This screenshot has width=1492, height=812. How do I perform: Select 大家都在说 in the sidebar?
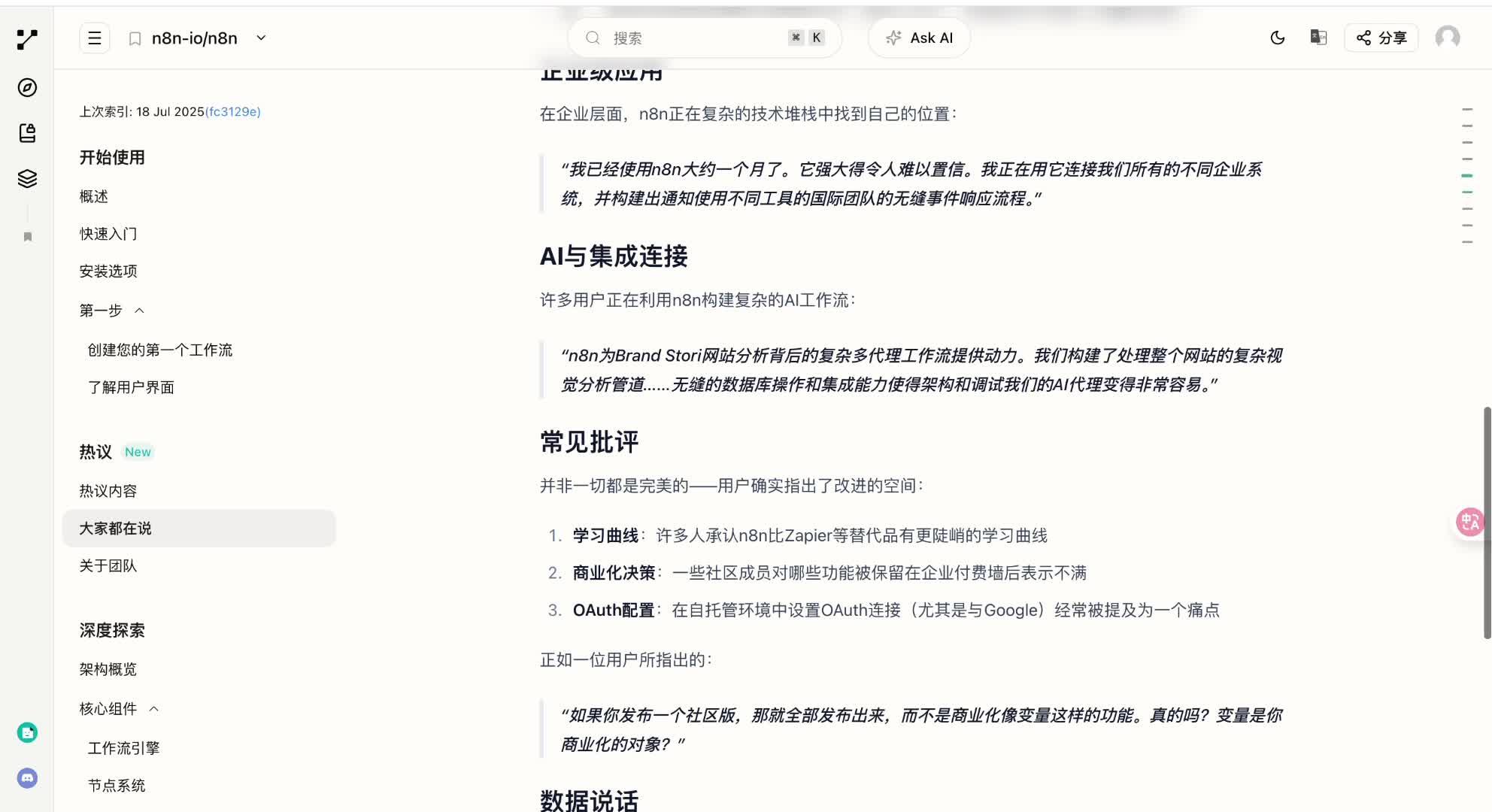click(116, 528)
